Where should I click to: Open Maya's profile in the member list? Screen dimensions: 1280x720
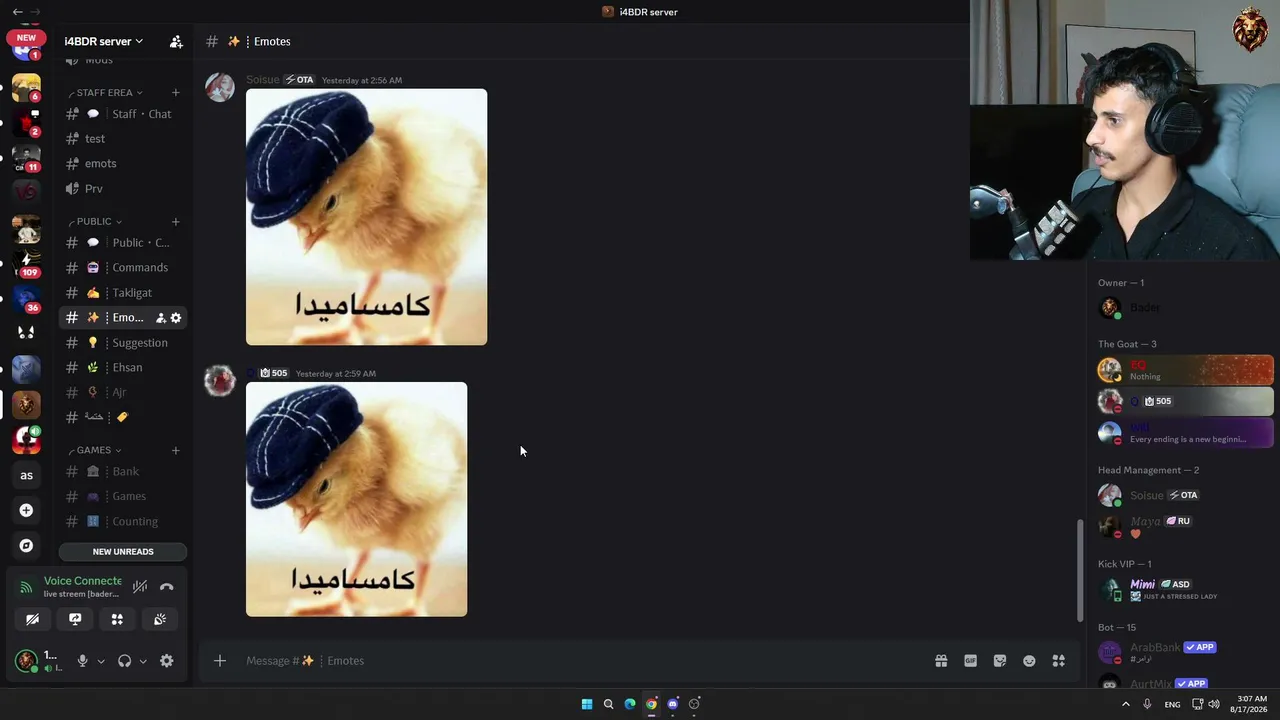point(1185,526)
